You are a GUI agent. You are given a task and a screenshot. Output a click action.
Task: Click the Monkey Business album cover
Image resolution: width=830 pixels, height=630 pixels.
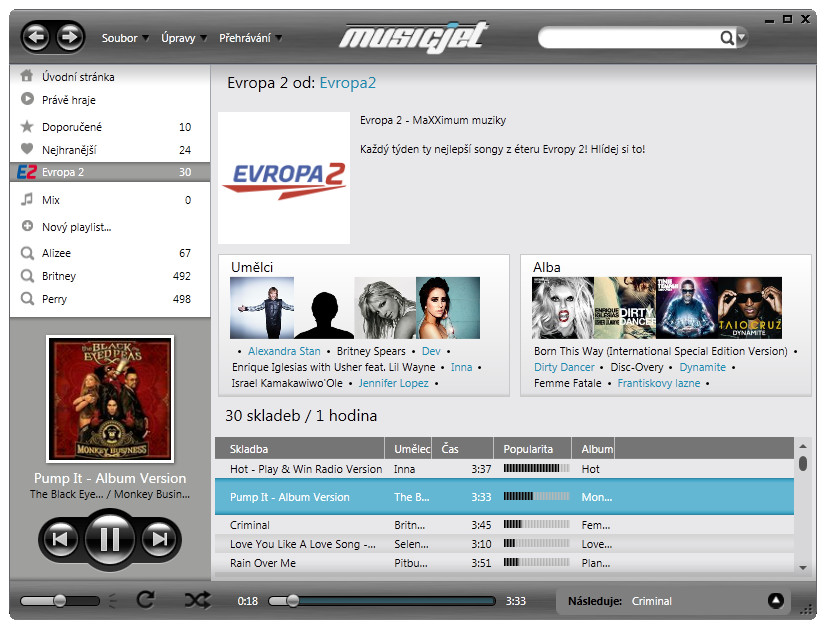(110, 399)
